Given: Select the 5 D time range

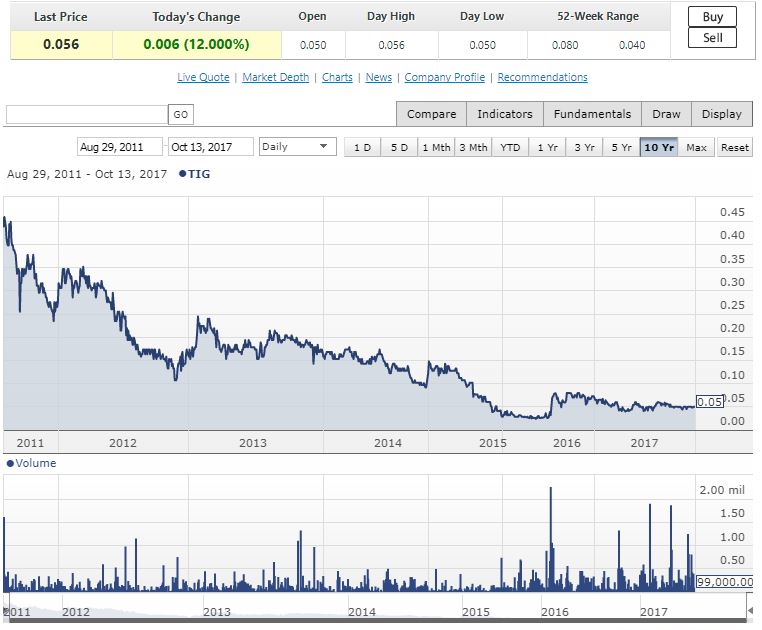Looking at the screenshot, I should 399,147.
